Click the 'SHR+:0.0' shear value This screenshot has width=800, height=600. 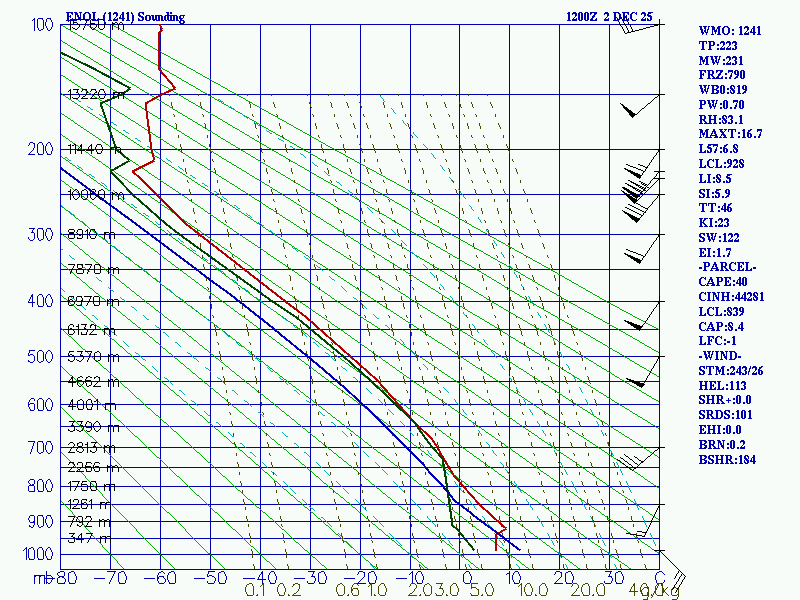pyautogui.click(x=725, y=399)
